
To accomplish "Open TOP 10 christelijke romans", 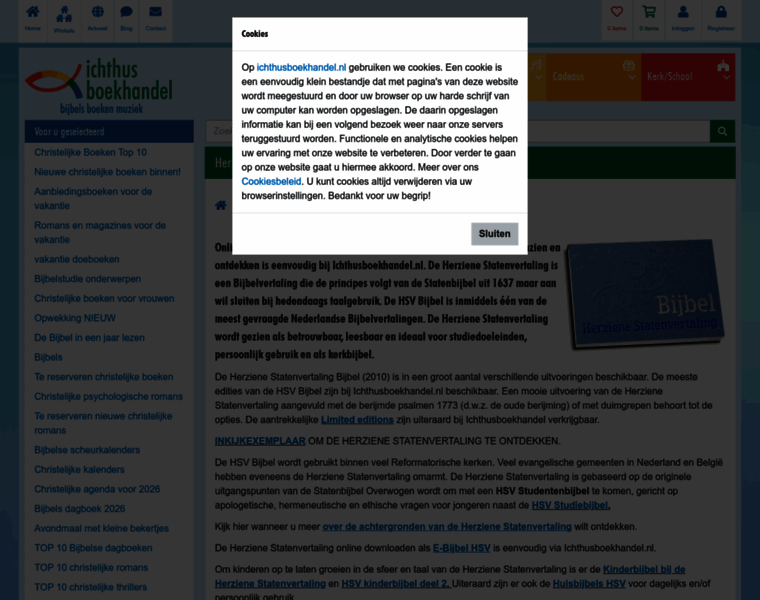I will coord(91,568).
